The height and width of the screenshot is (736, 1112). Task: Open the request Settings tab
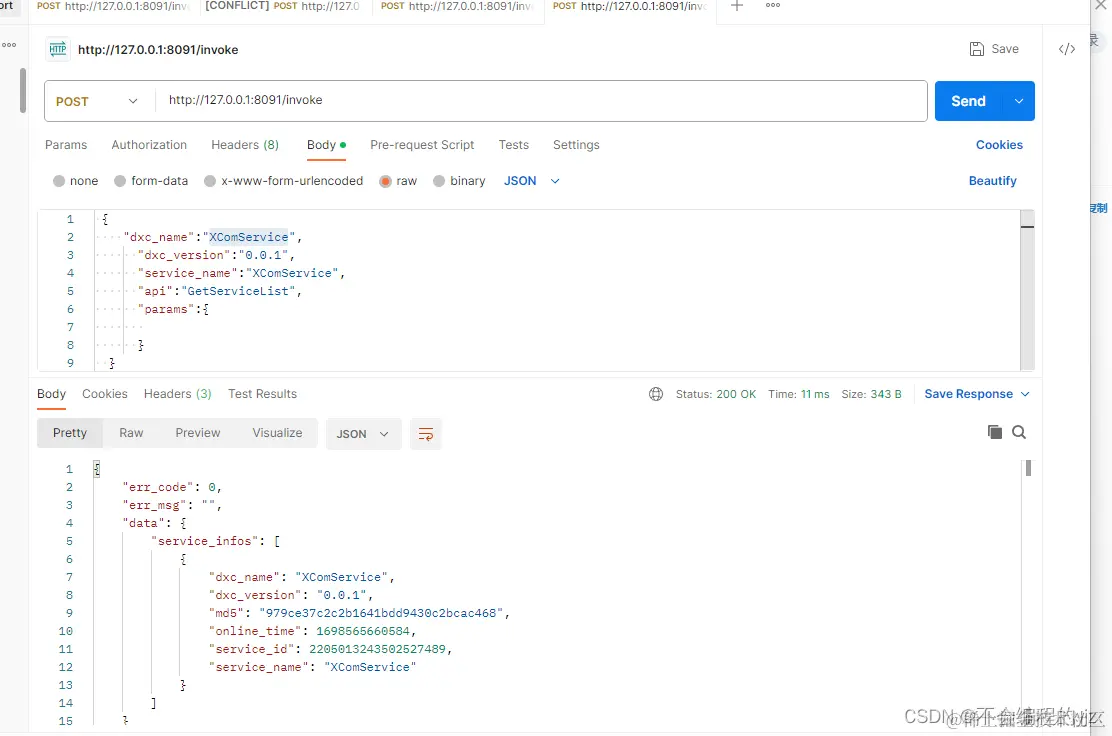(x=576, y=145)
